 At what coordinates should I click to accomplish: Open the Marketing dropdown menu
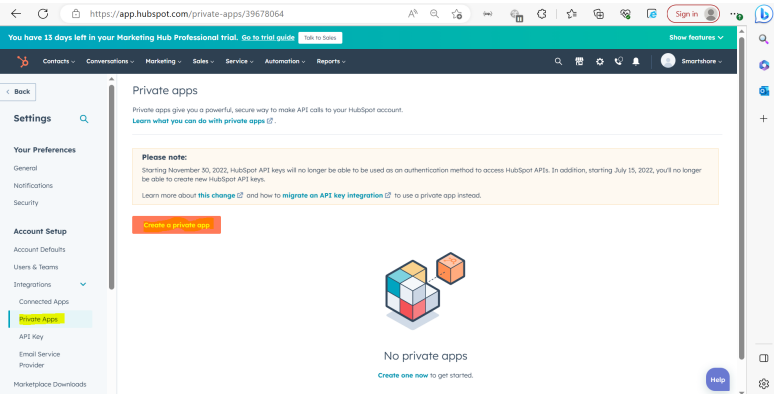pos(163,61)
